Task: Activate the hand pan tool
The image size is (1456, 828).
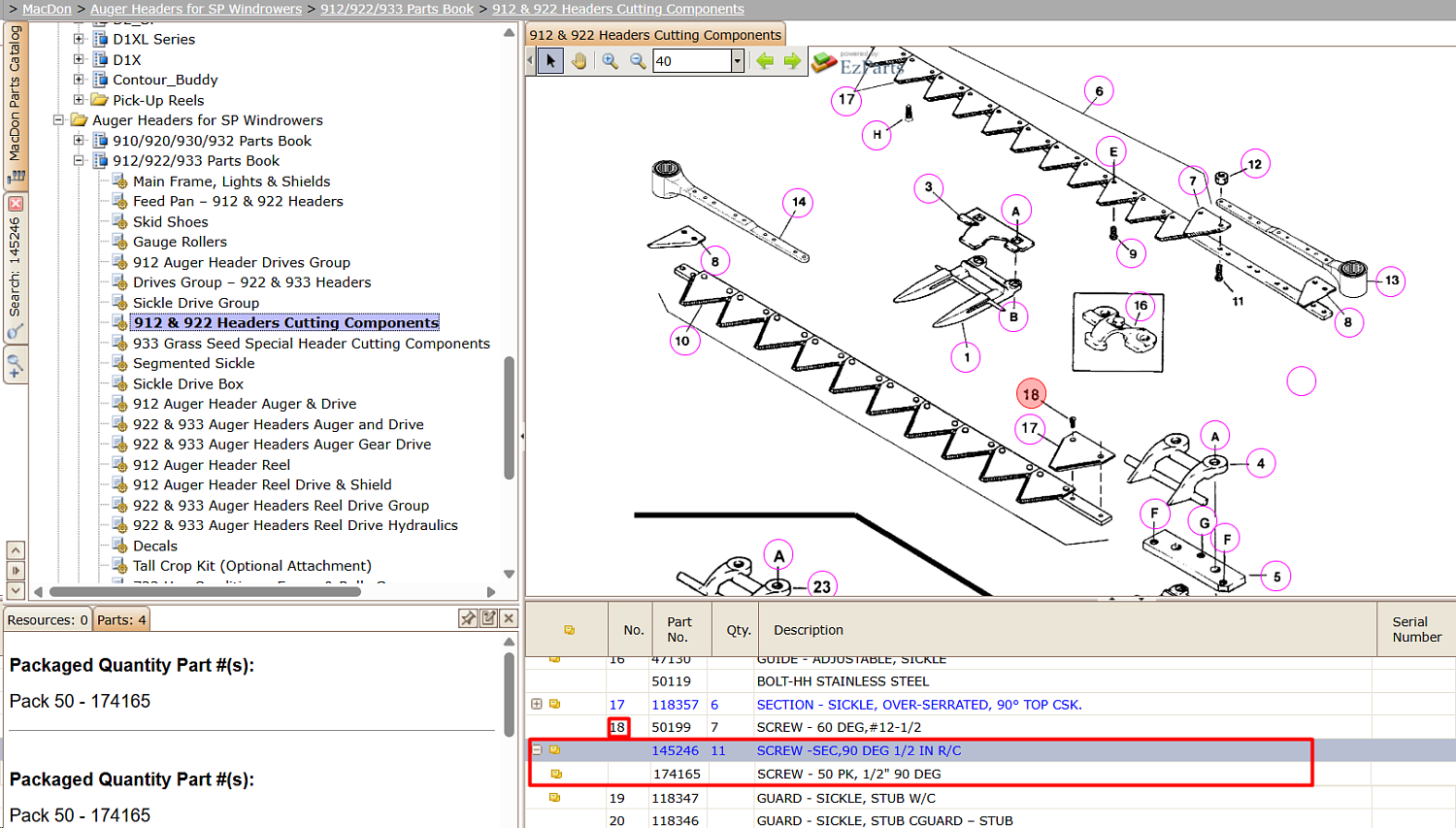Action: (579, 61)
